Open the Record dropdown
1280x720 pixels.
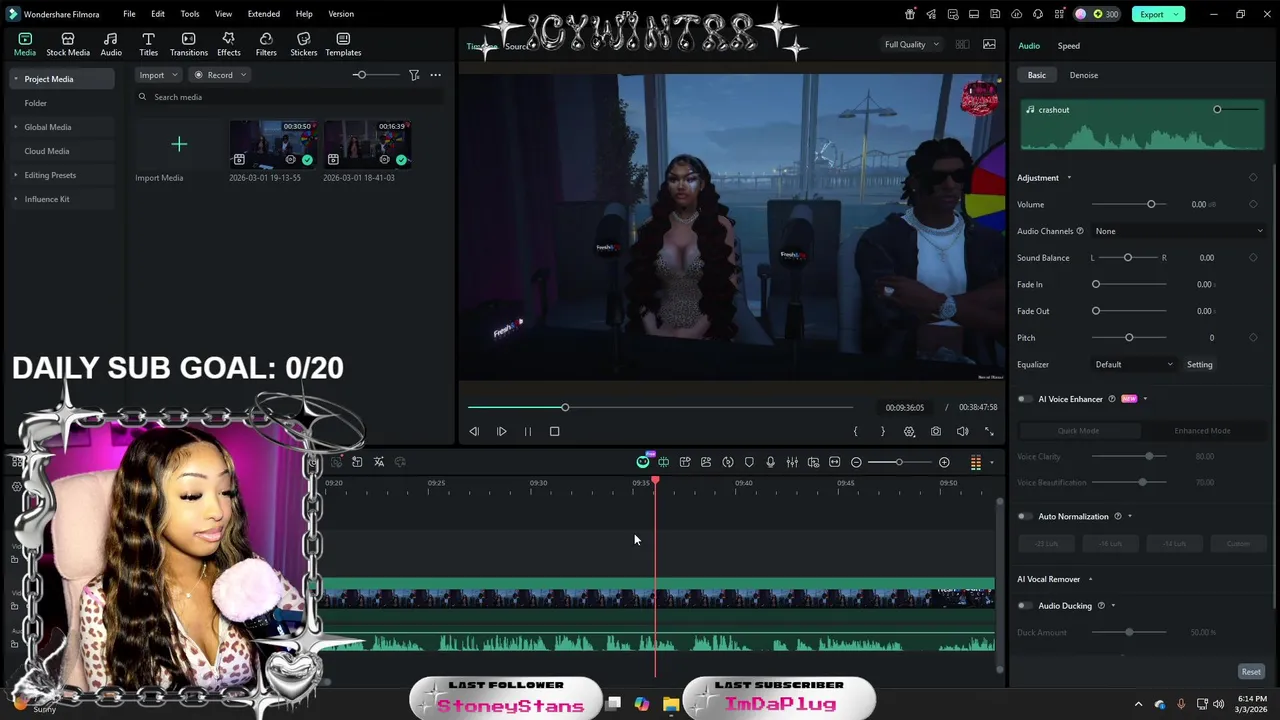pos(219,75)
